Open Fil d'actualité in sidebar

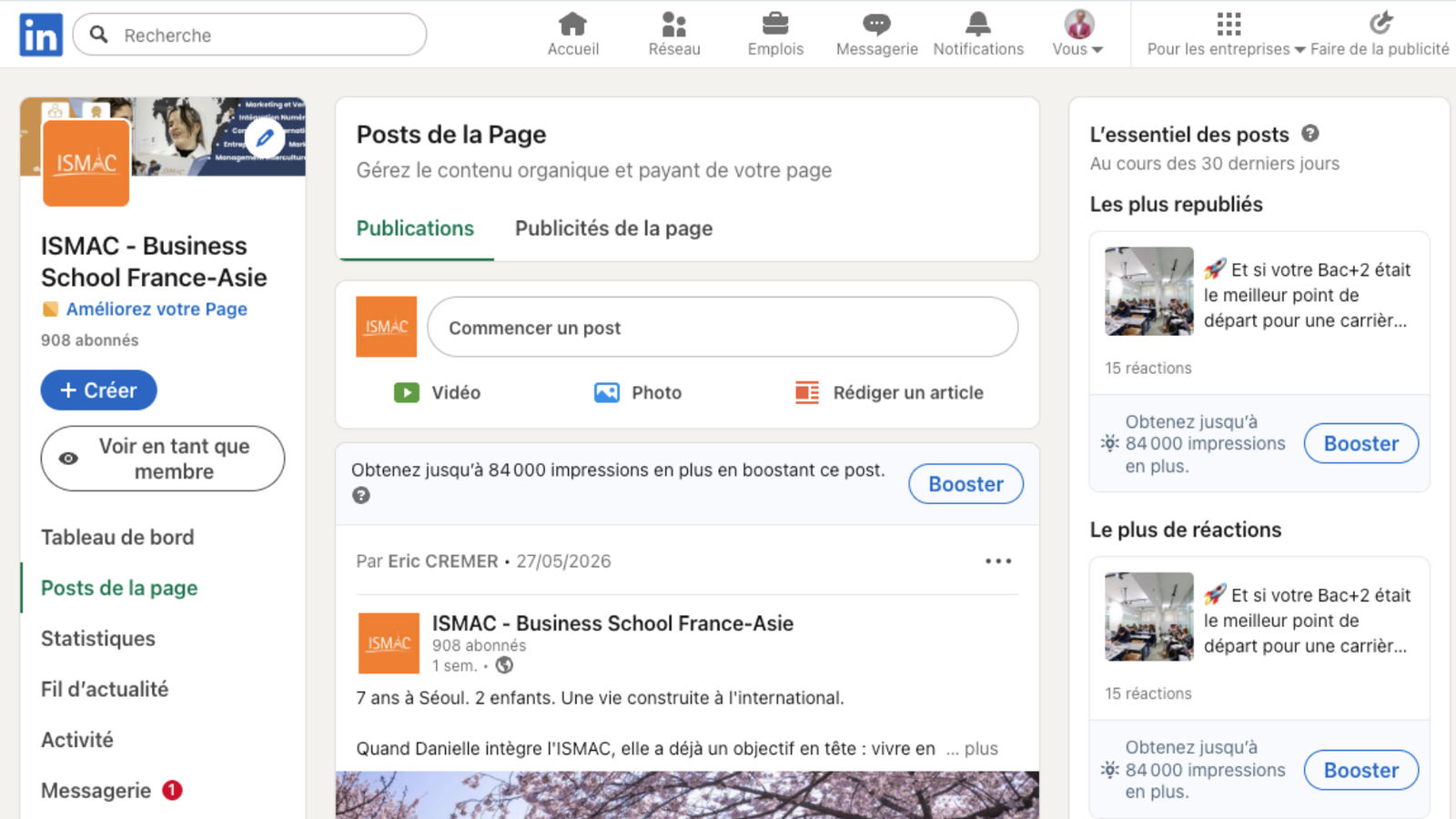105,689
